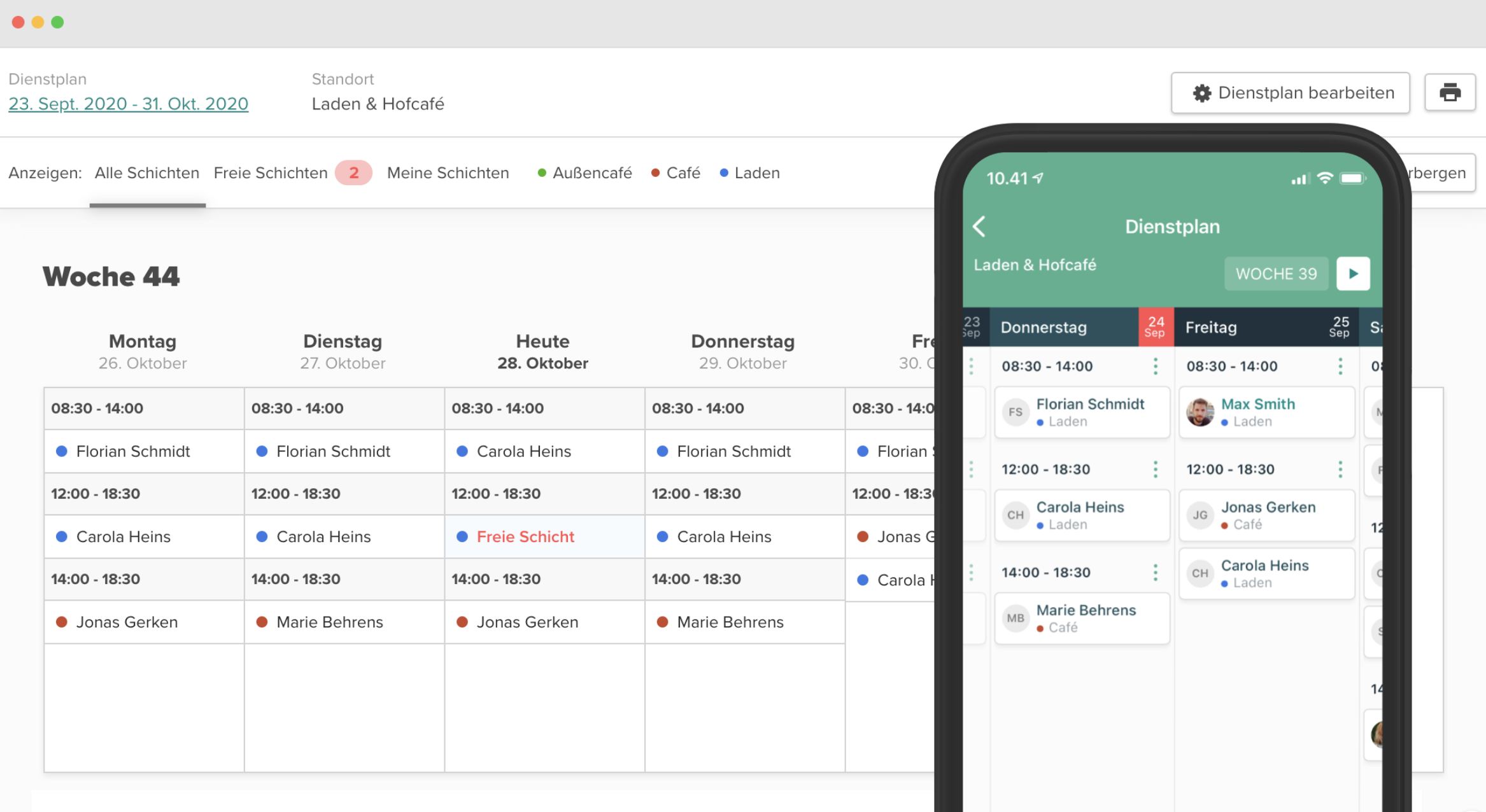Open the date range 23. Sept. 2020 - 31. Okt. 2020
The image size is (1486, 812).
(x=128, y=104)
